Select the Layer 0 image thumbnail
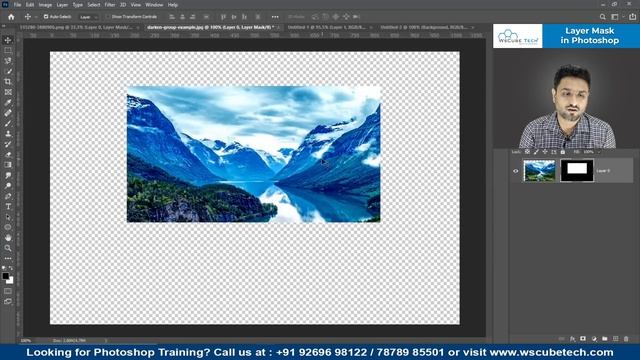640x360 pixels. point(539,171)
